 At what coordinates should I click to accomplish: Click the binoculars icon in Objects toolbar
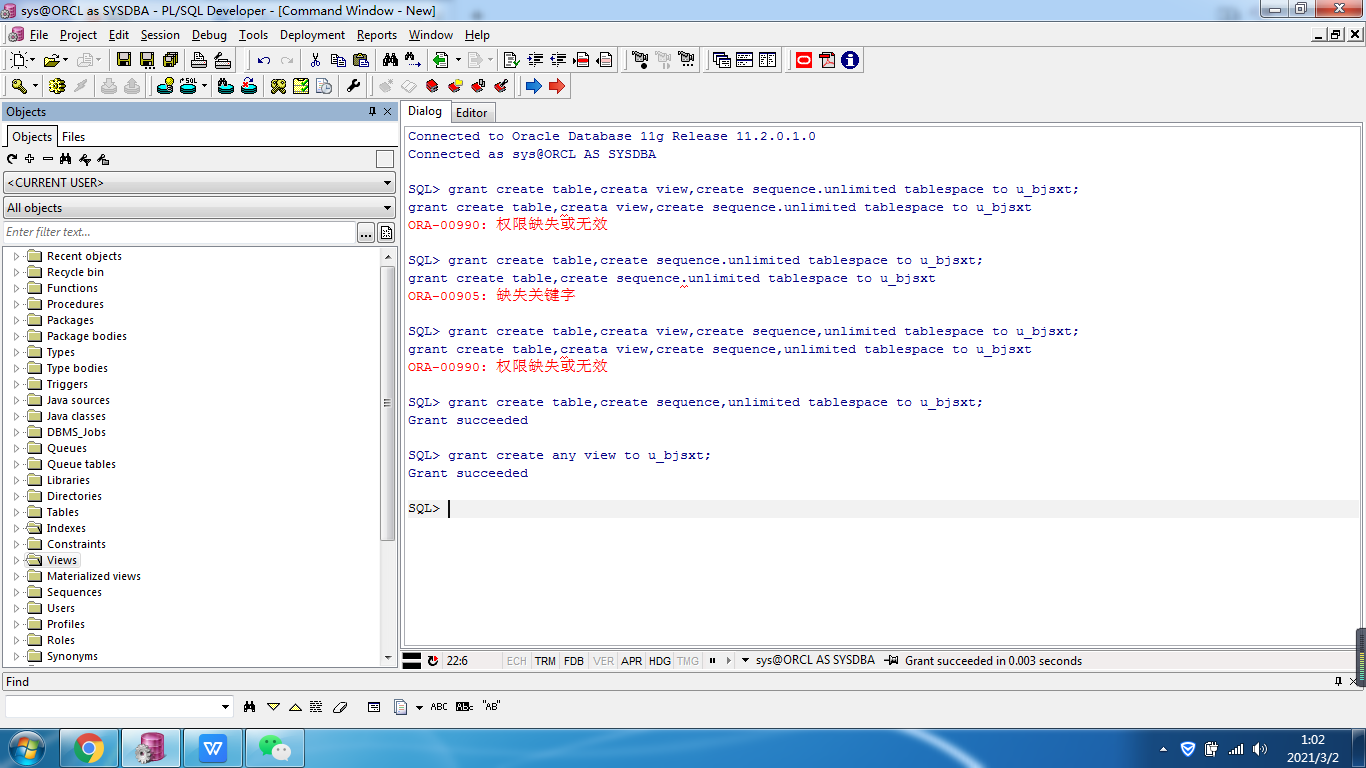[65, 159]
